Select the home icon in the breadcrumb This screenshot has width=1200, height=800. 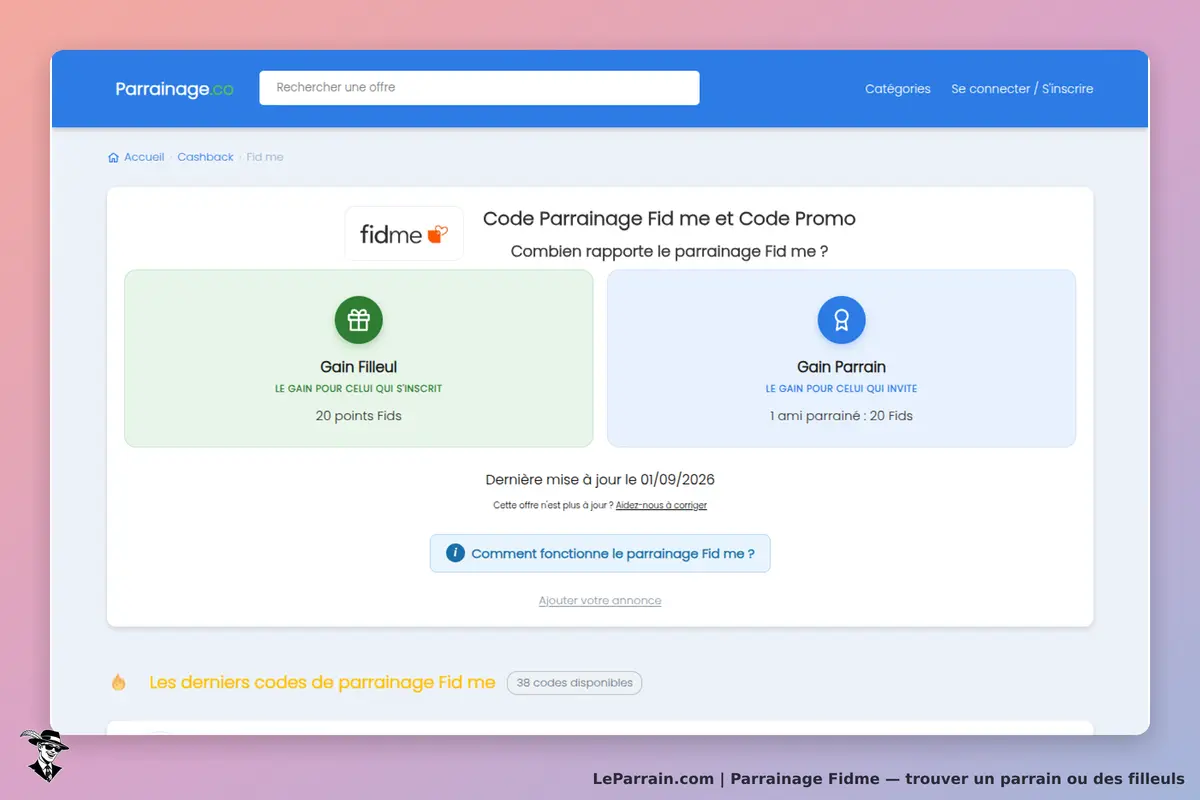(113, 157)
